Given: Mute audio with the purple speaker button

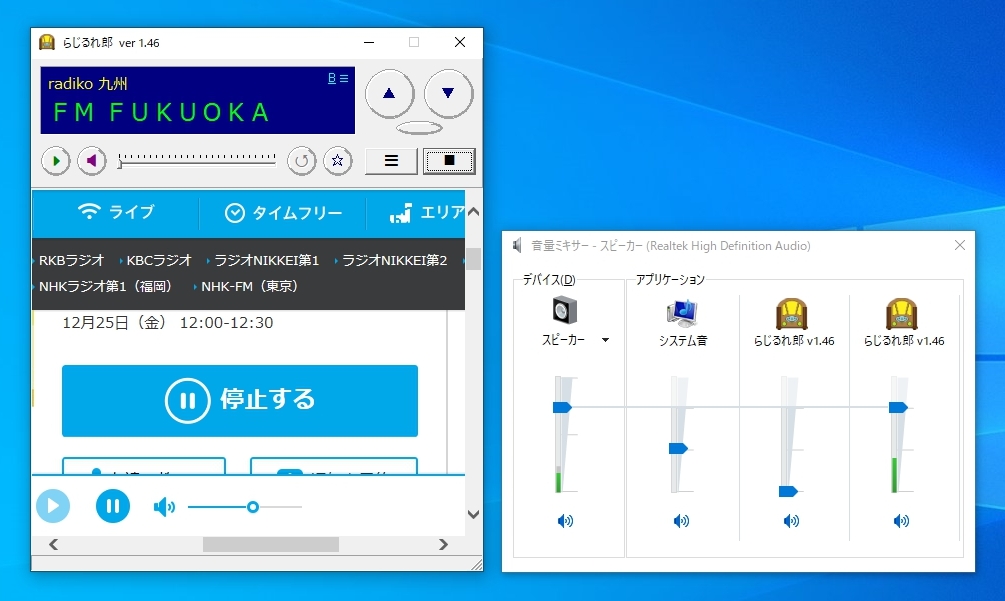Looking at the screenshot, I should tap(92, 161).
